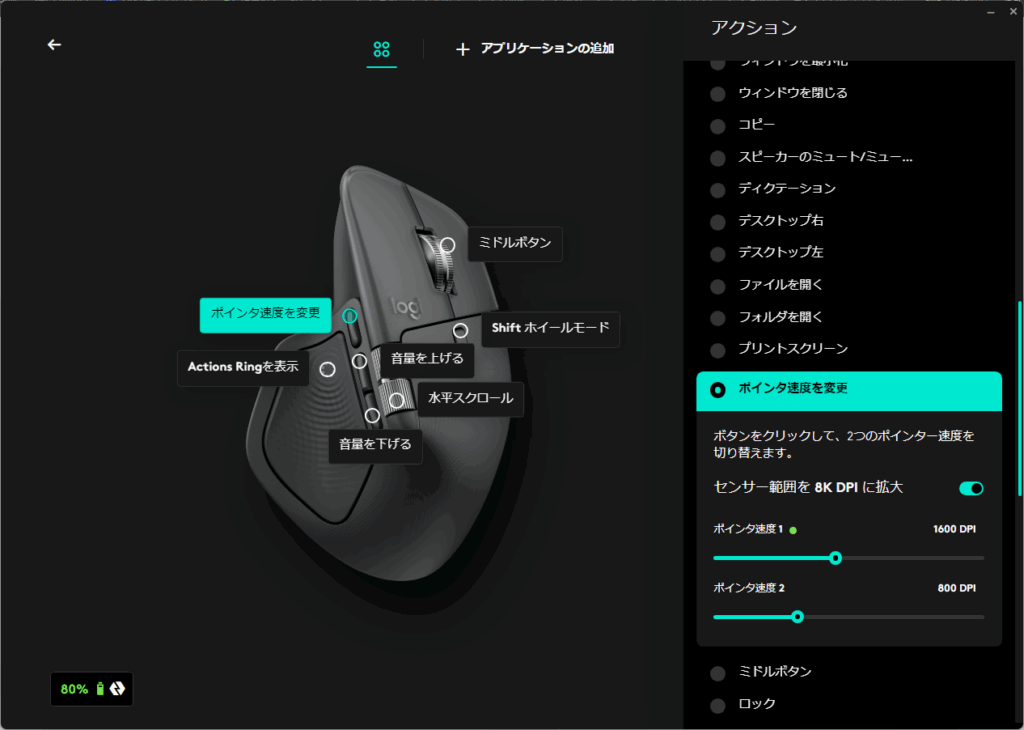This screenshot has height=730, width=1024.
Task: Open the all-applications grid icon tab
Action: [x=381, y=49]
